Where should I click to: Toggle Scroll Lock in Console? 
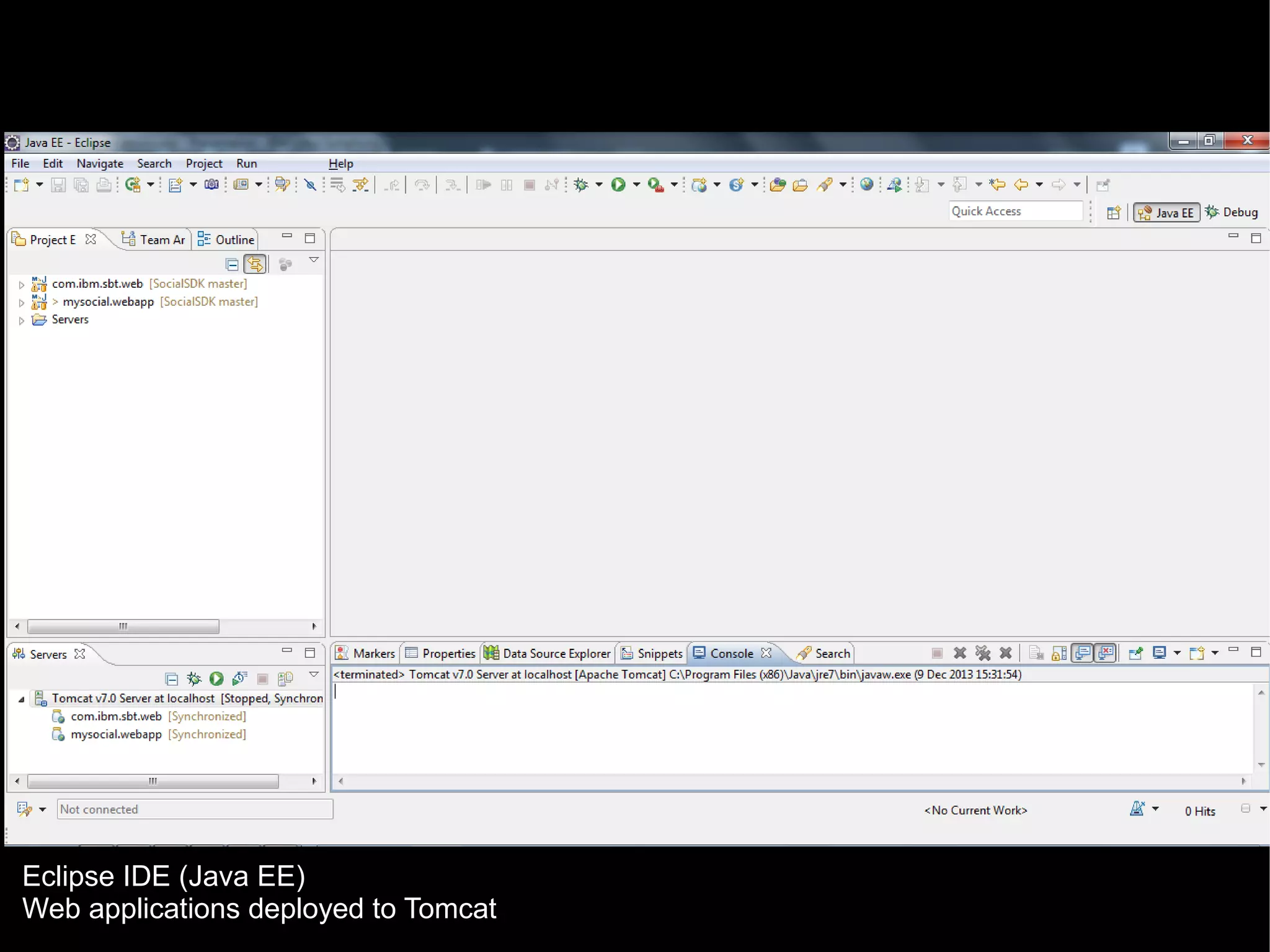1060,653
